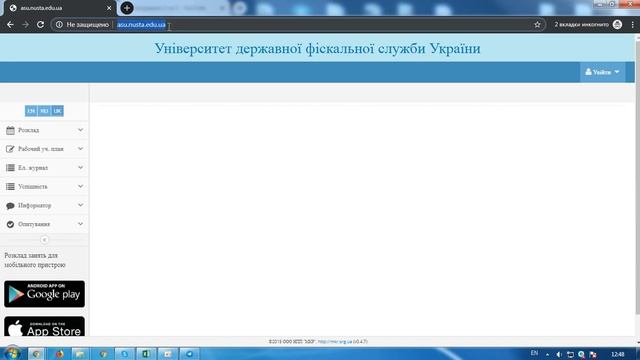Expand the Ел. журнал chevron
This screenshot has width=640, height=360.
80,167
